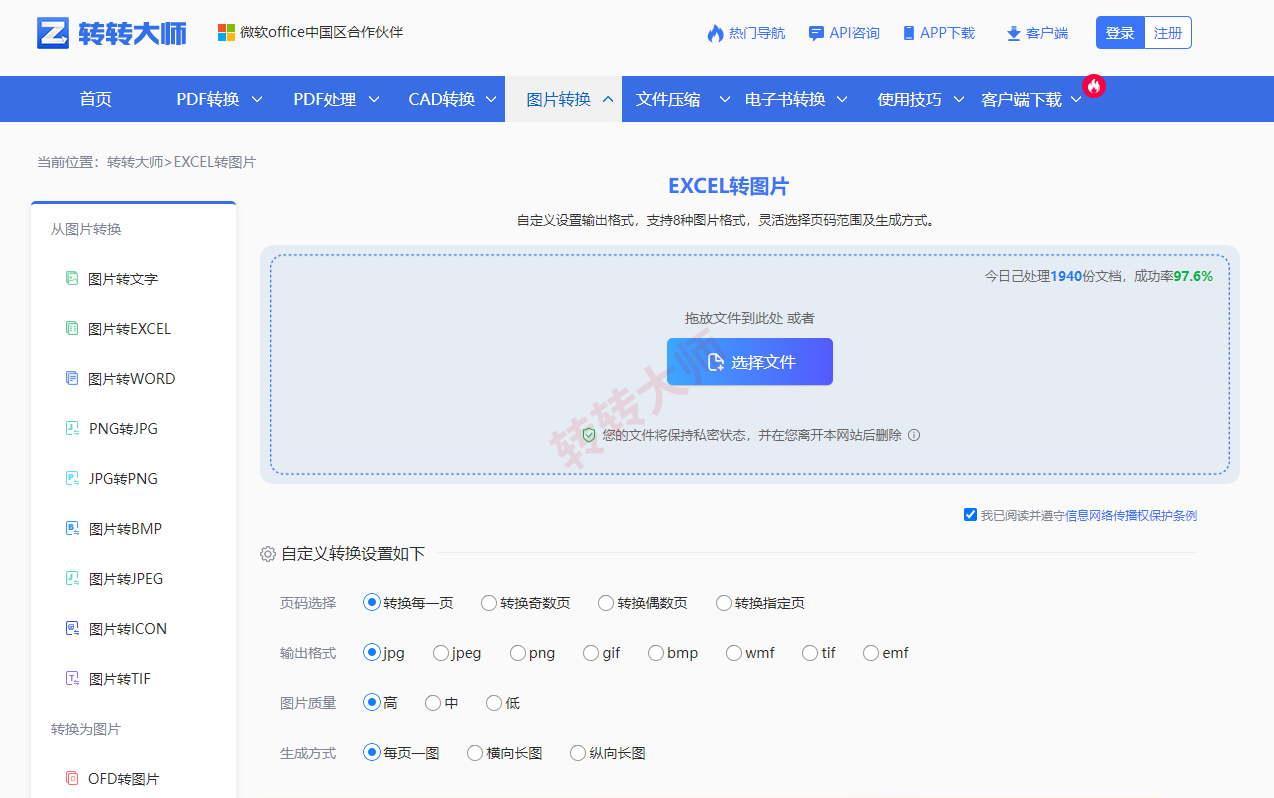The height and width of the screenshot is (798, 1274).
Task: Open the 电子书转换 menu item
Action: 785,99
